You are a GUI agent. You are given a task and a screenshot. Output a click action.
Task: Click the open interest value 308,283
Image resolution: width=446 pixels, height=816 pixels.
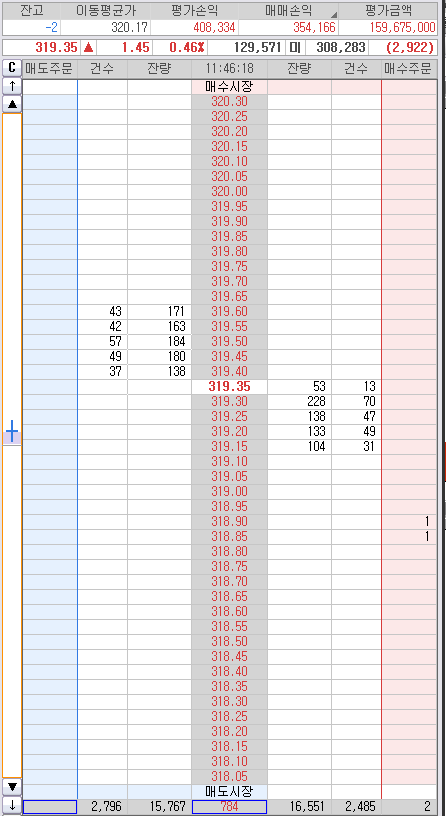pos(337,48)
